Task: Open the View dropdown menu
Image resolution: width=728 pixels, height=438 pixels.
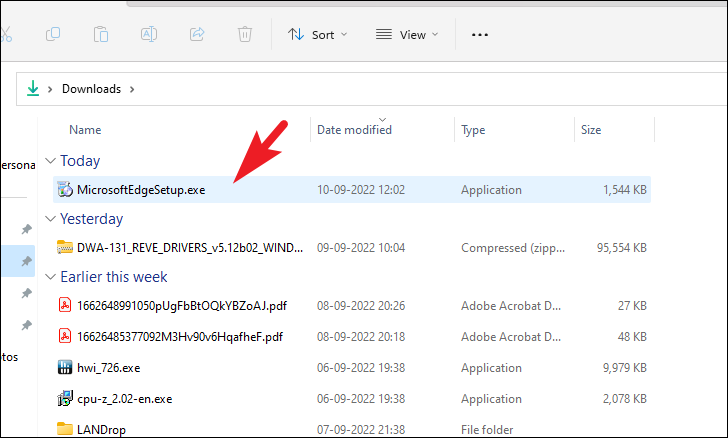Action: (x=407, y=35)
